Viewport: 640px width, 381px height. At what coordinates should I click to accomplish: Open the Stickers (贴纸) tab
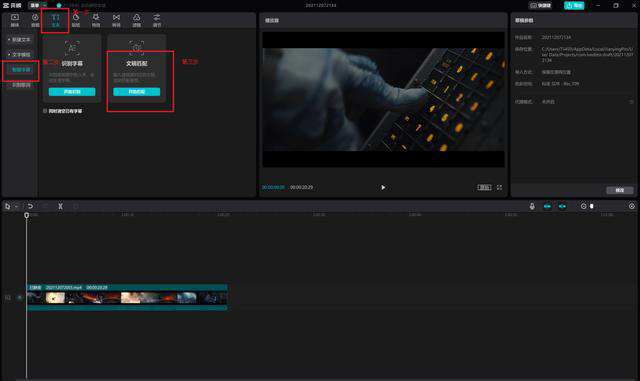pyautogui.click(x=76, y=20)
